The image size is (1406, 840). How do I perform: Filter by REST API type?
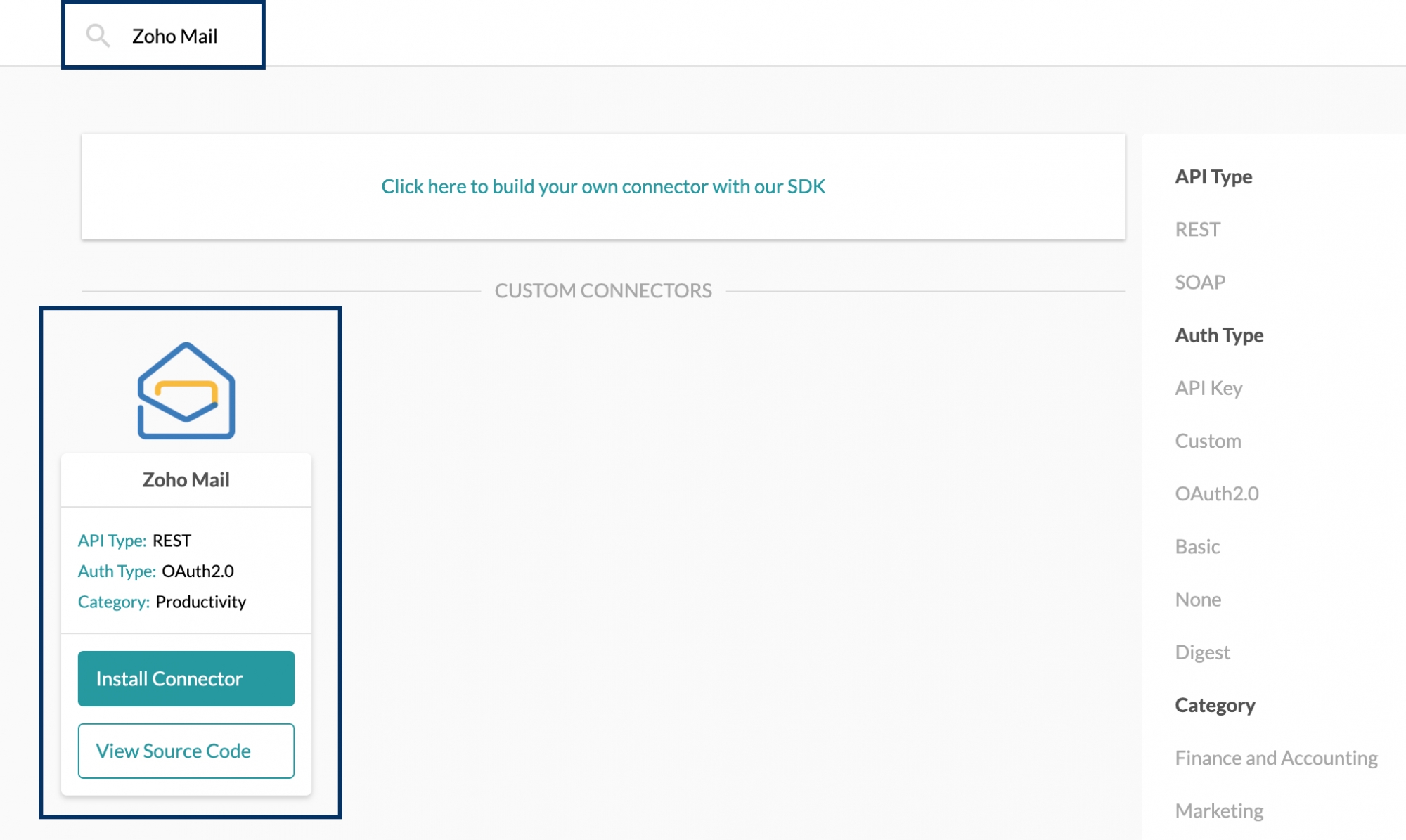(1197, 229)
